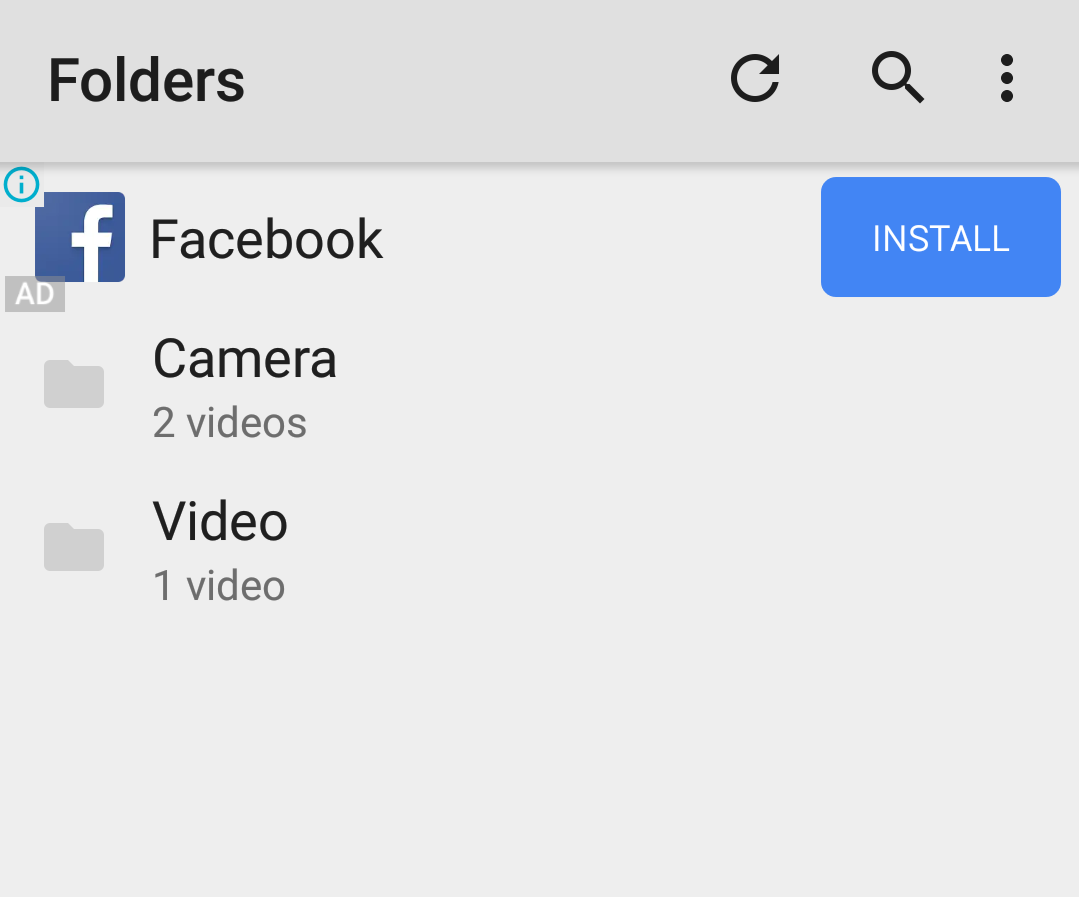Viewport: 1079px width, 897px height.
Task: Tap the "1 video" count label
Action: (218, 586)
